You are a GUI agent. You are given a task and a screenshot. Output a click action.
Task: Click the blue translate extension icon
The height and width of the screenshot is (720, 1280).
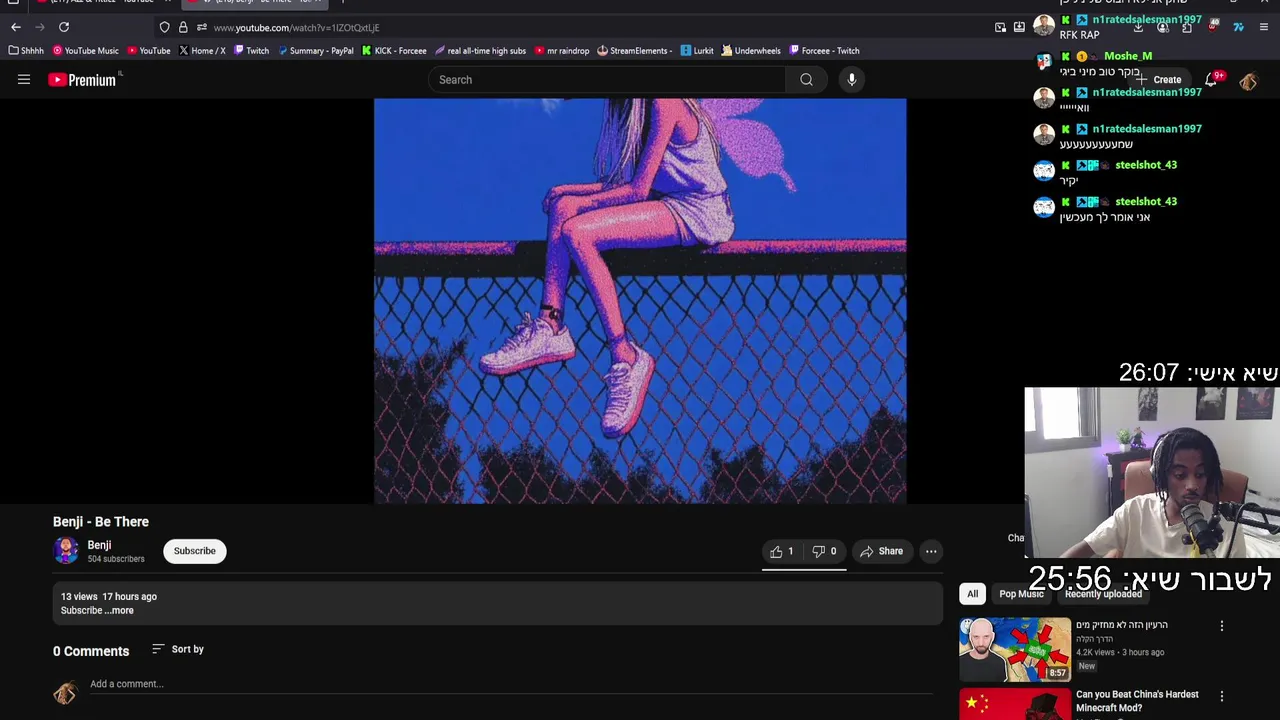tap(1238, 27)
